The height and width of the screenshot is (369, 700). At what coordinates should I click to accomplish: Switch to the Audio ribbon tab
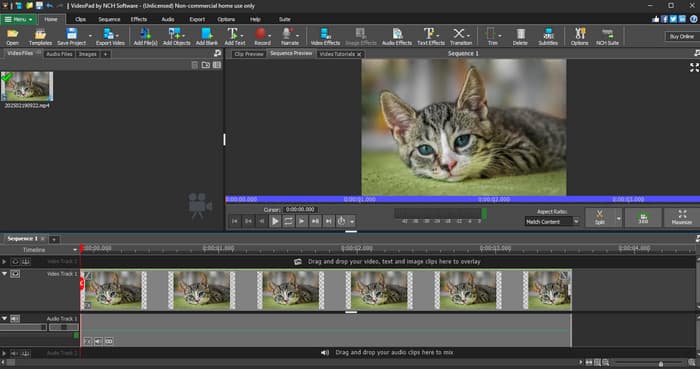click(x=167, y=19)
